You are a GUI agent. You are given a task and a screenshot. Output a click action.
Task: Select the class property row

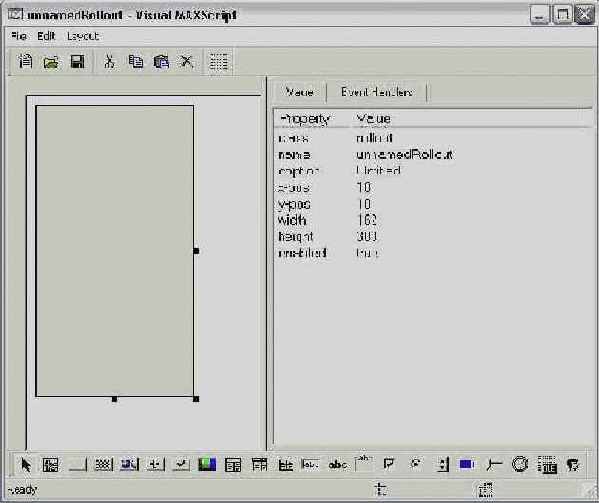click(433, 138)
